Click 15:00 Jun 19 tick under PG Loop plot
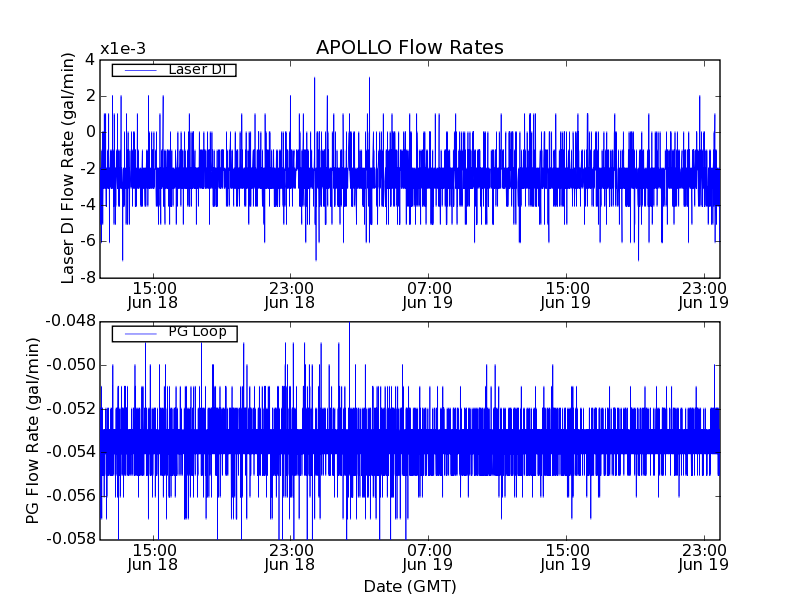The image size is (800, 600). click(x=565, y=557)
